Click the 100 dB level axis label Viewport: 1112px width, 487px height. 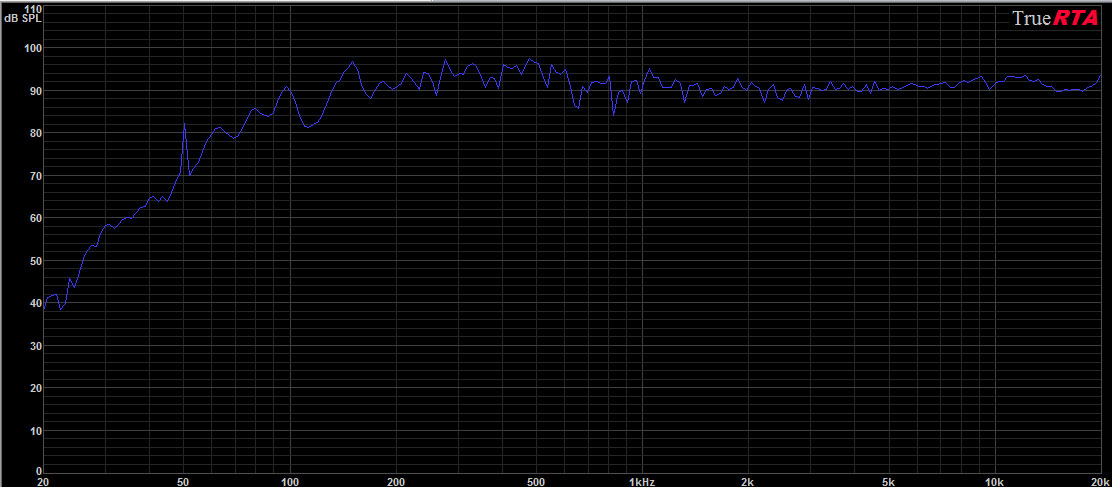tap(33, 48)
